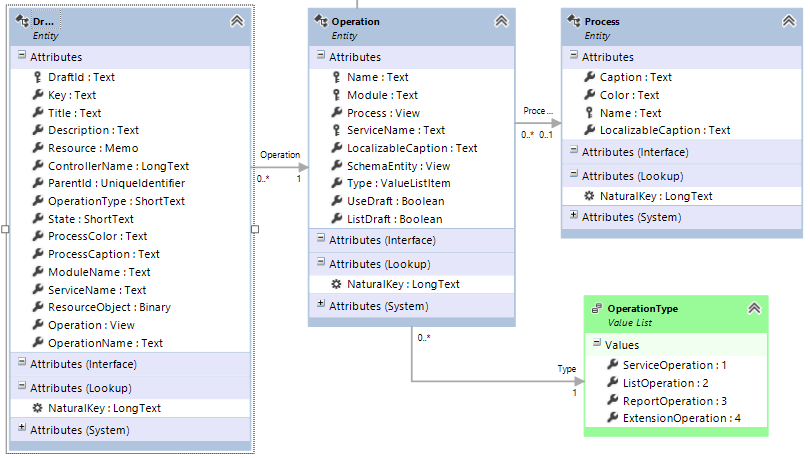Select the ExtensionOperation : 4 value

(681, 418)
